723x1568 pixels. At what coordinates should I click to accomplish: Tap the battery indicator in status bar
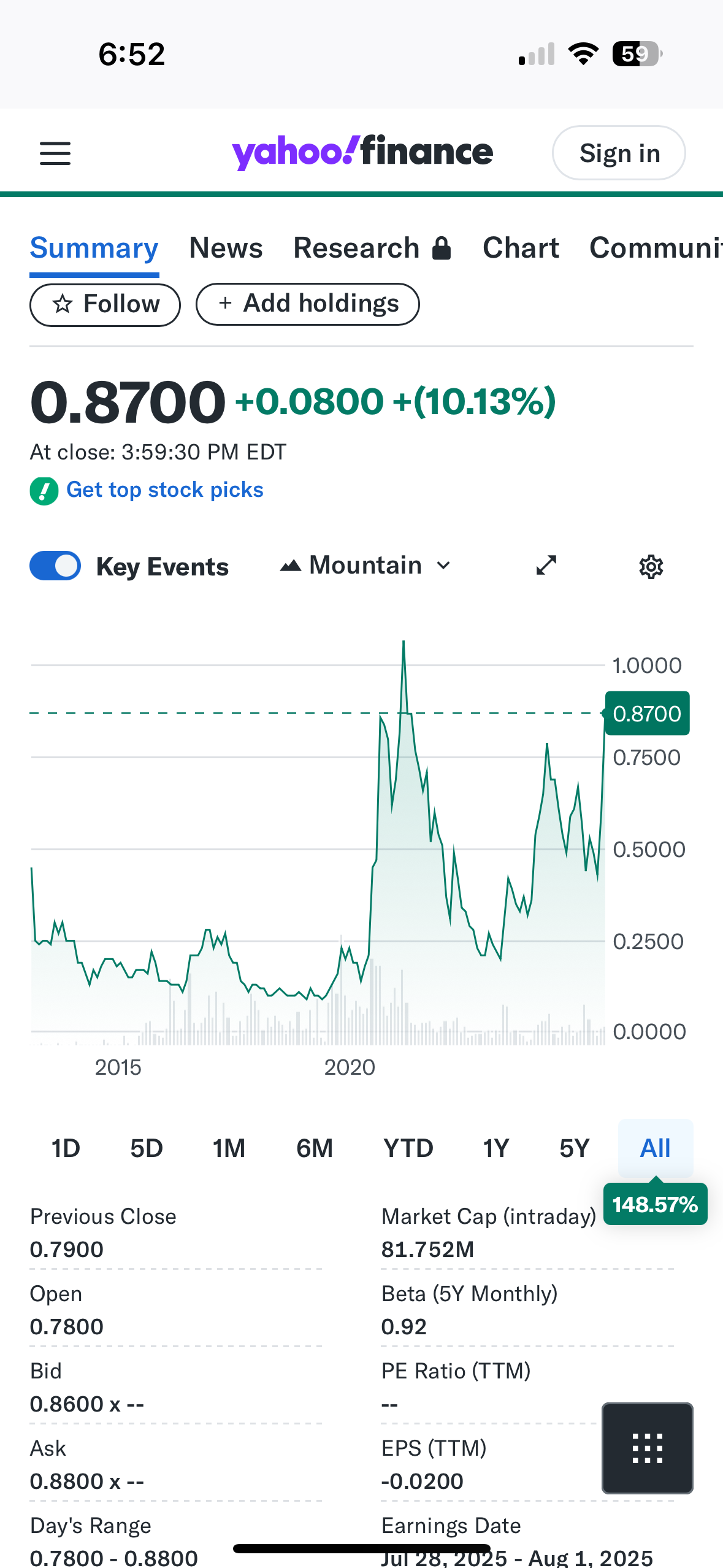tap(637, 54)
